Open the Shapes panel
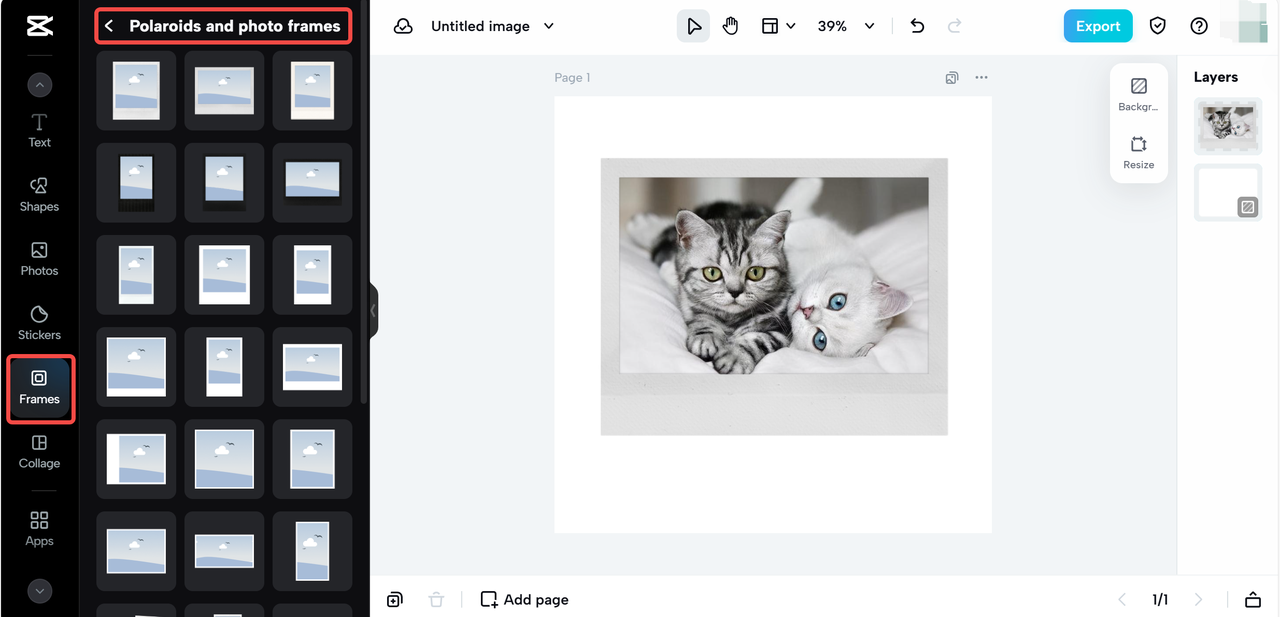This screenshot has width=1280, height=617. point(39,195)
